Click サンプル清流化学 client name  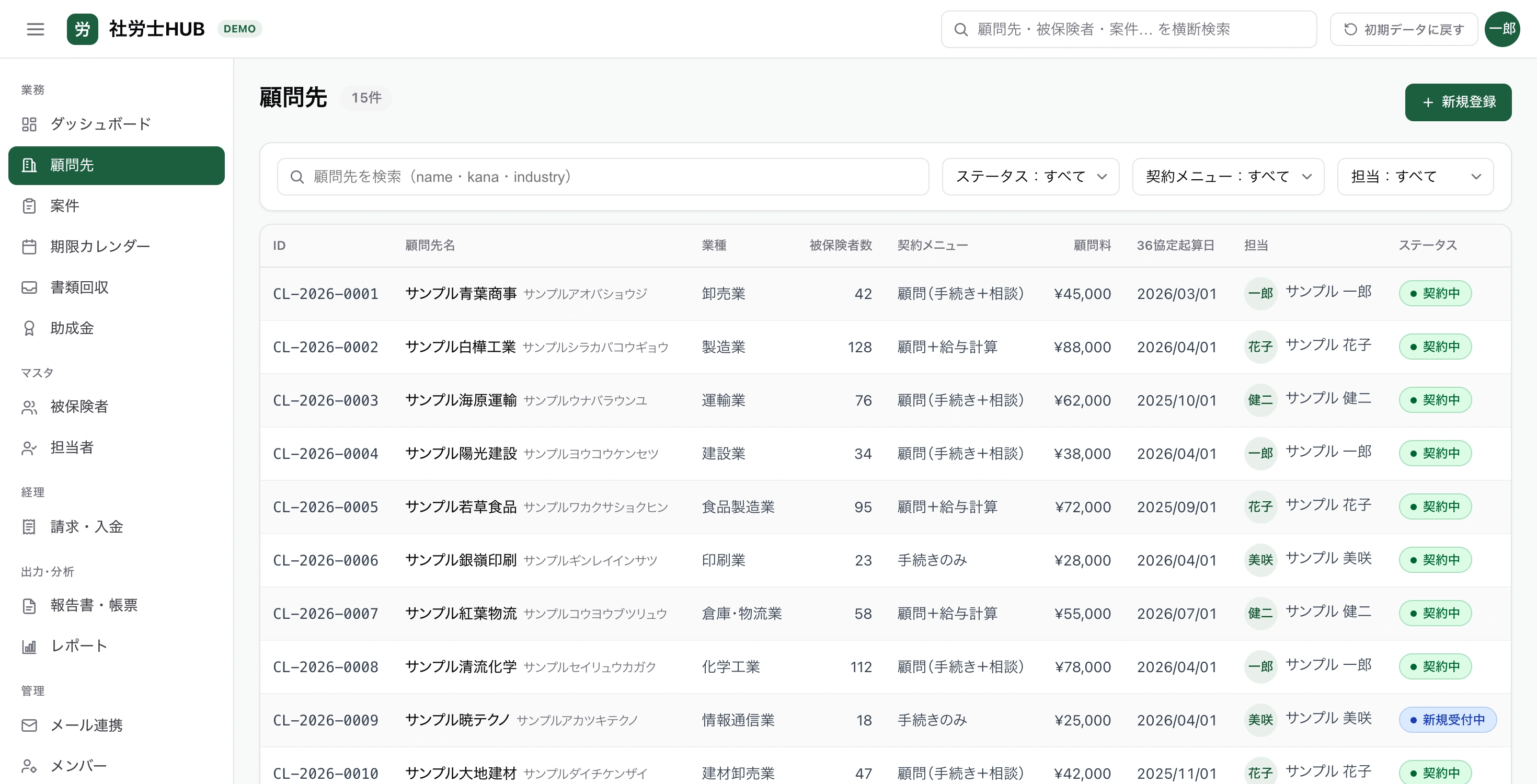(x=461, y=666)
